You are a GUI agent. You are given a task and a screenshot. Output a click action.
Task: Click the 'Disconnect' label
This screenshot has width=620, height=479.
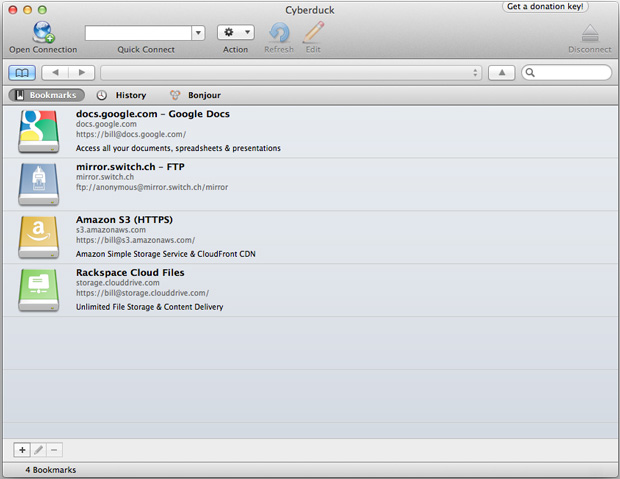point(590,49)
